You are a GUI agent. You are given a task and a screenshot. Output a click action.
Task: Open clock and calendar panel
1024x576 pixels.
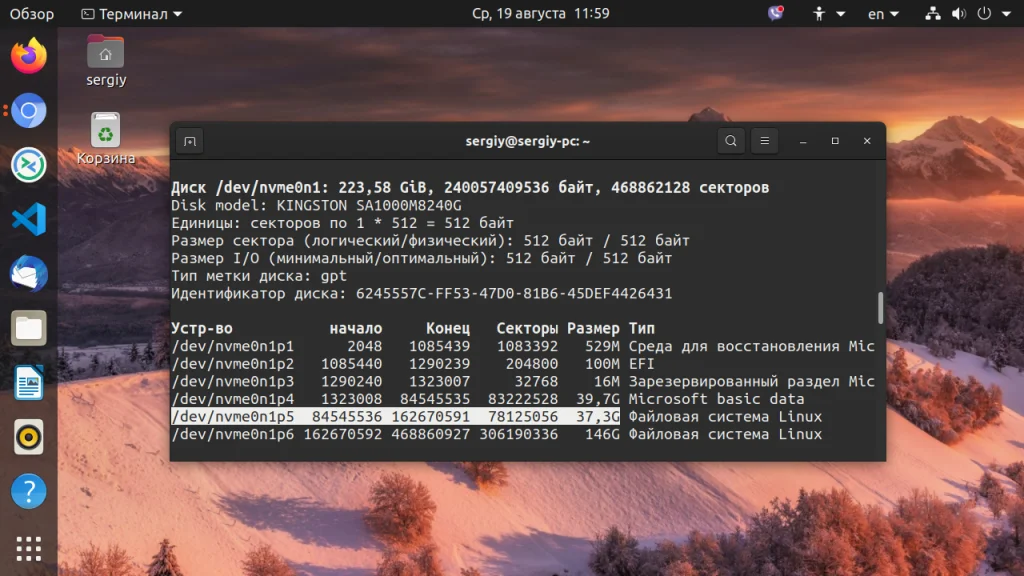click(541, 14)
